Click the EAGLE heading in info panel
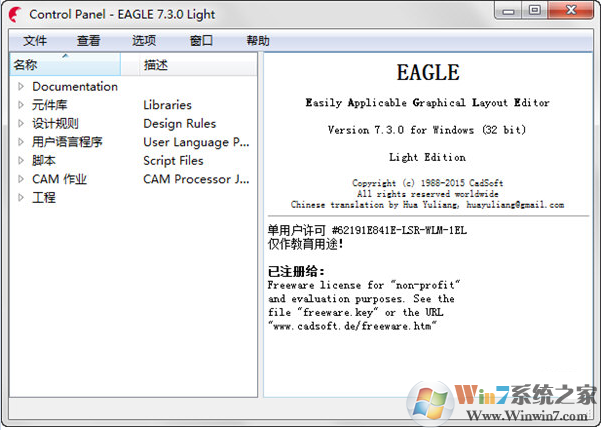The image size is (604, 430). pos(428,72)
